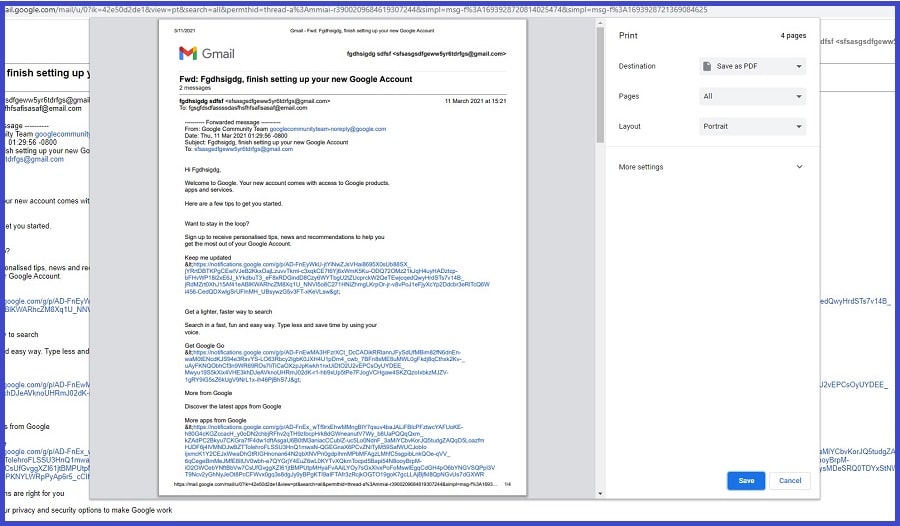Click the footer URL at preview page bottom
900x526 pixels.
pos(335,484)
